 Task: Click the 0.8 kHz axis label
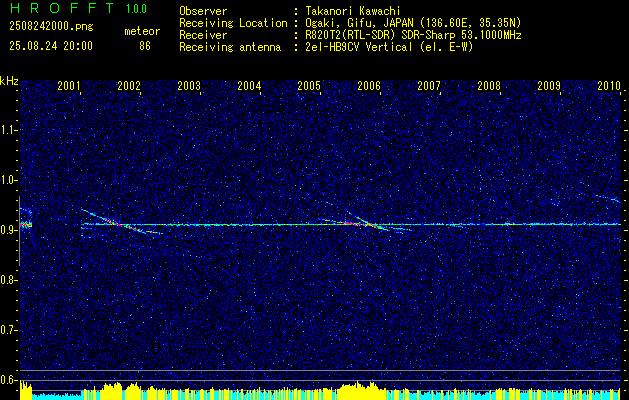point(8,280)
